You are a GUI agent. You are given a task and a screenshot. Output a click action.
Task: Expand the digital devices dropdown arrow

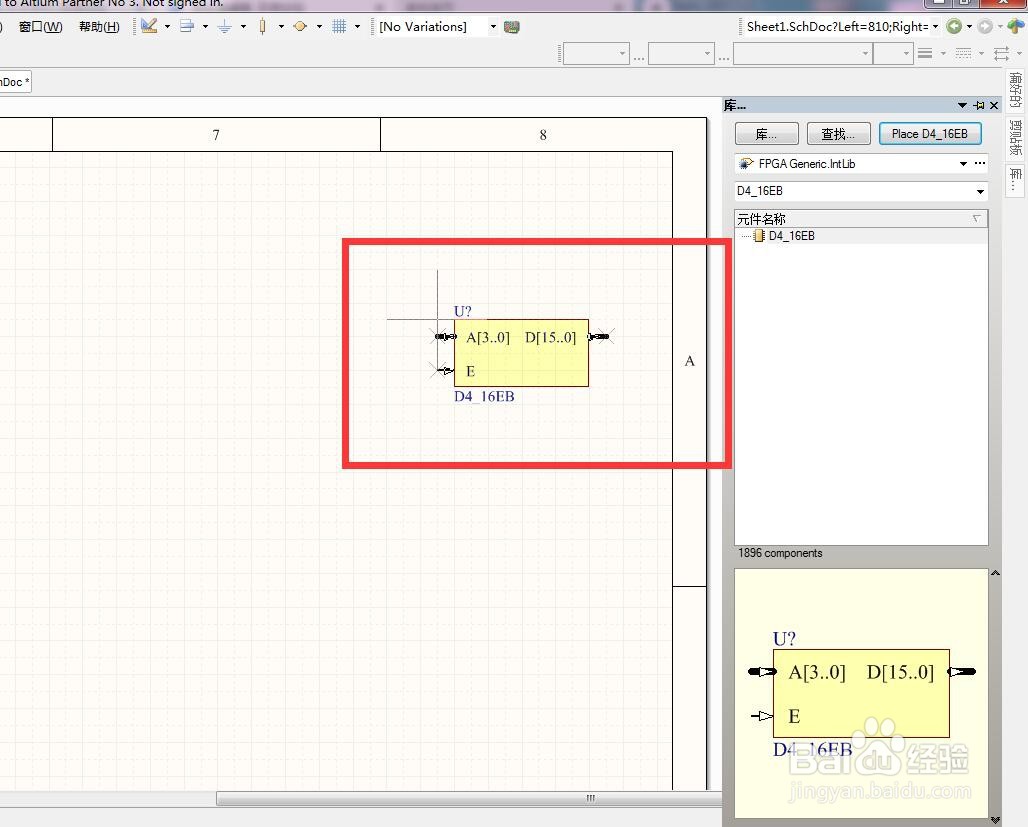point(281,27)
